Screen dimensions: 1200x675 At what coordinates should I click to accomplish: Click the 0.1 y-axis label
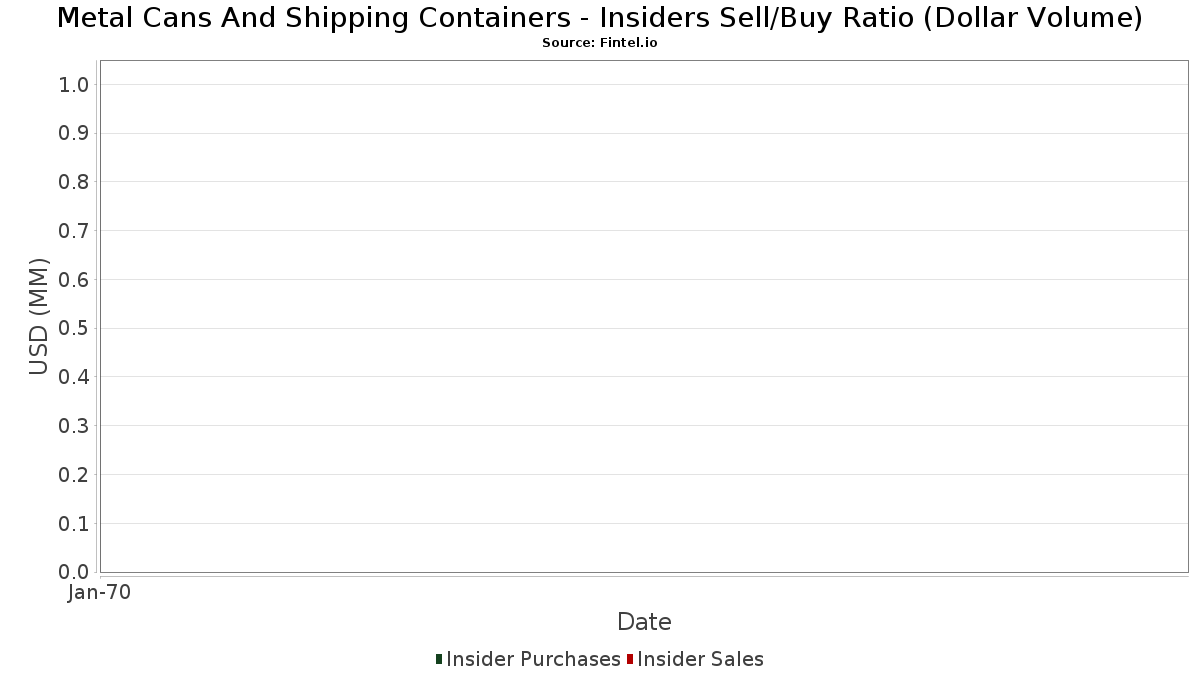[x=75, y=524]
